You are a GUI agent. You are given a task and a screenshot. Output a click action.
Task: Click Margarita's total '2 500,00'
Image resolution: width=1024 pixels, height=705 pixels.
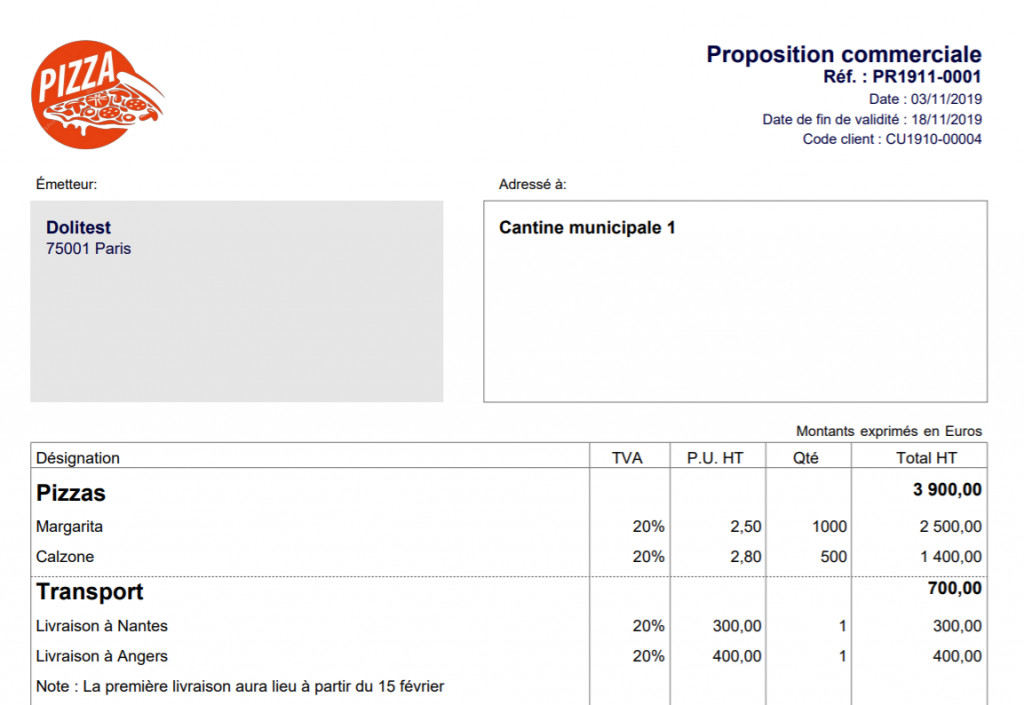click(950, 526)
